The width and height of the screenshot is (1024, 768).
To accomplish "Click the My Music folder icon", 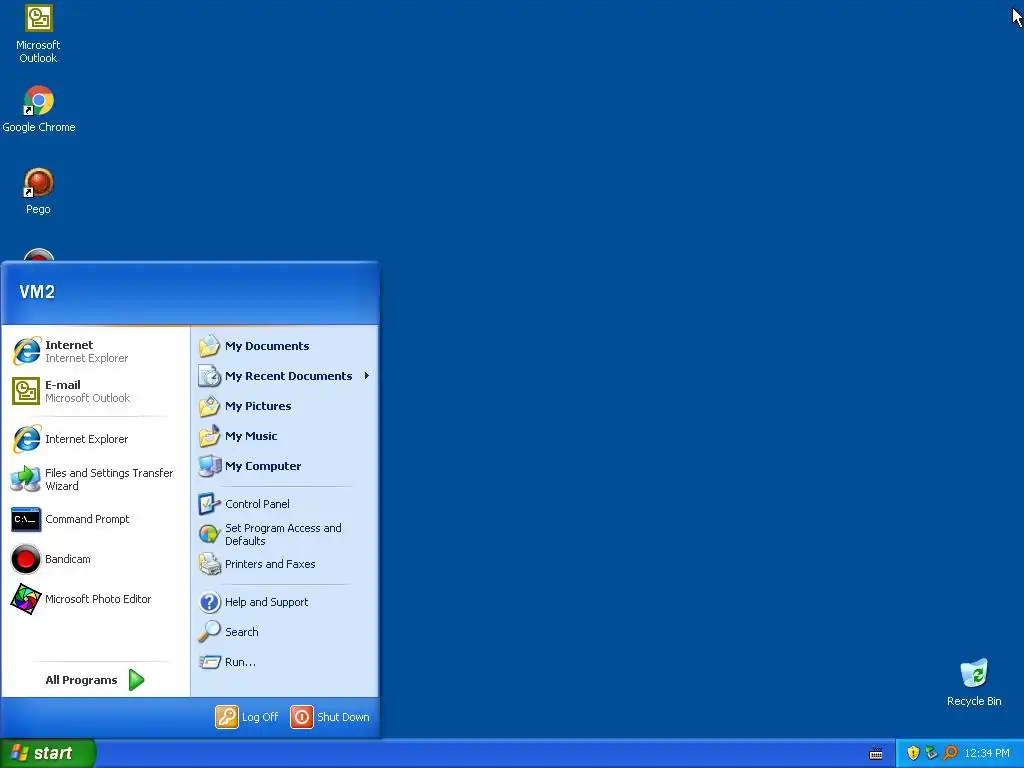I will 210,436.
